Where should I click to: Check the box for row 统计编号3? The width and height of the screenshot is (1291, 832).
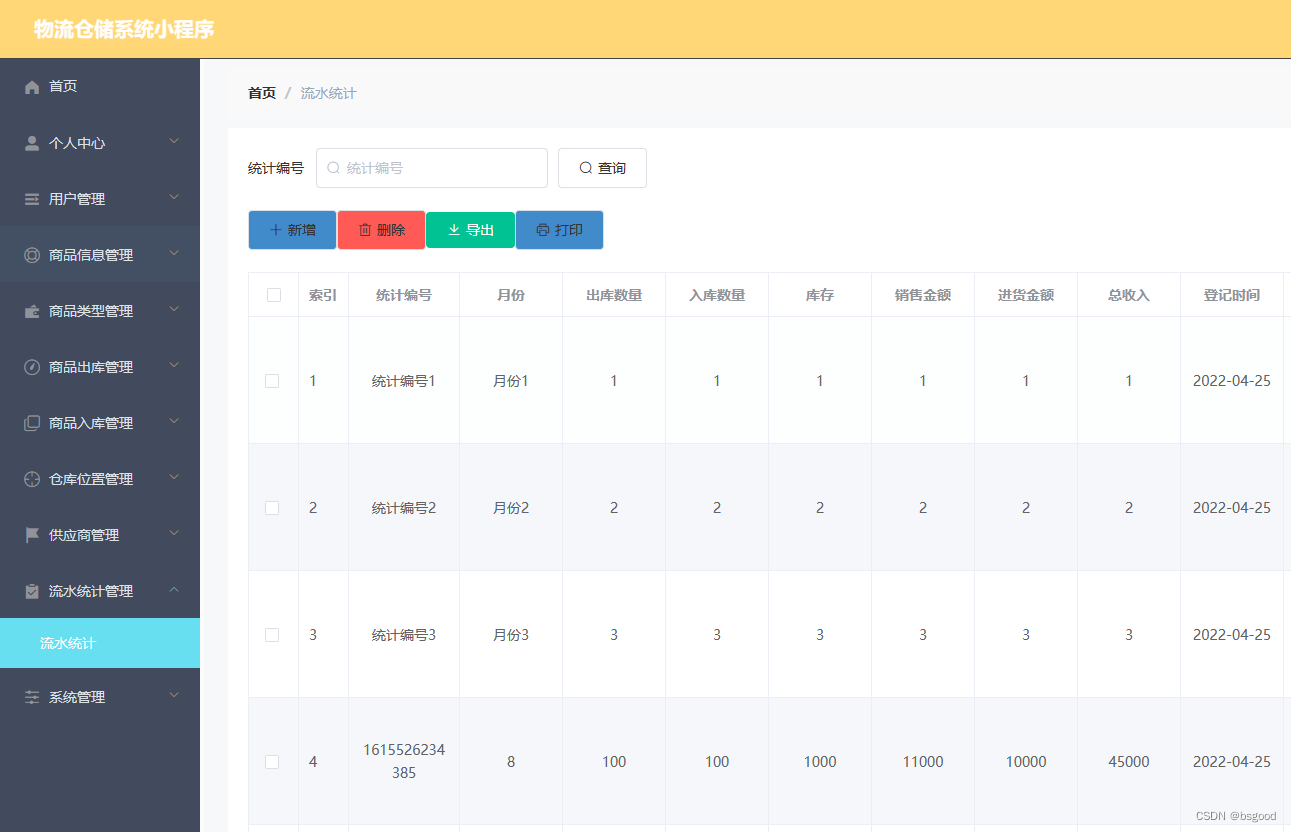click(272, 635)
